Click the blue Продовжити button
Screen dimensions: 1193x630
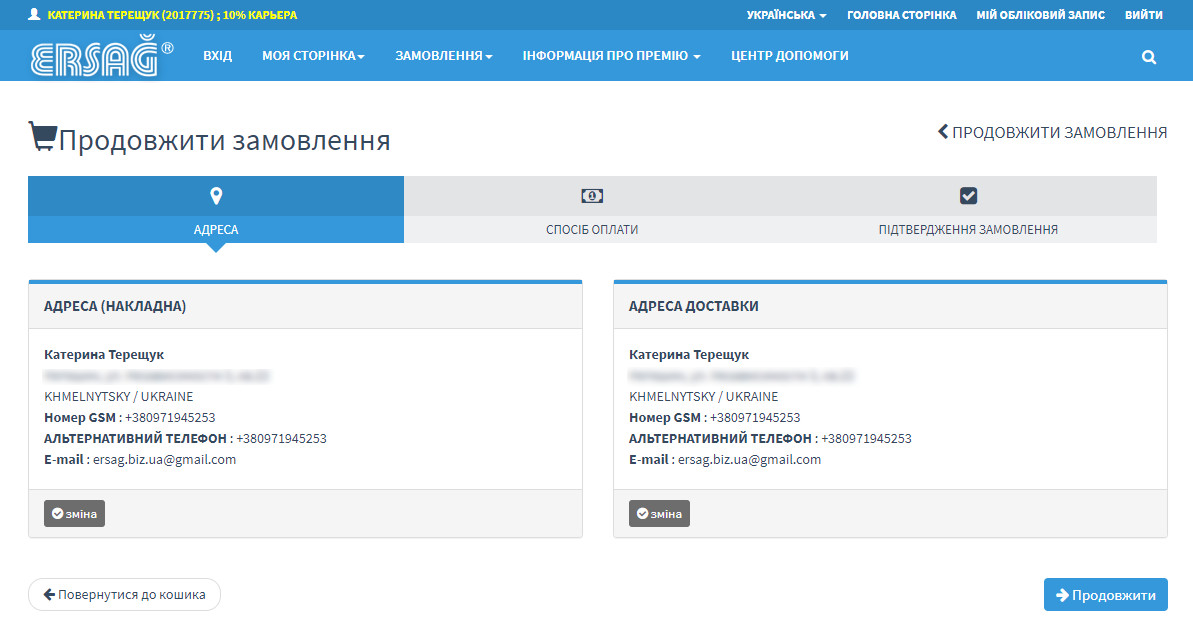coord(1105,595)
